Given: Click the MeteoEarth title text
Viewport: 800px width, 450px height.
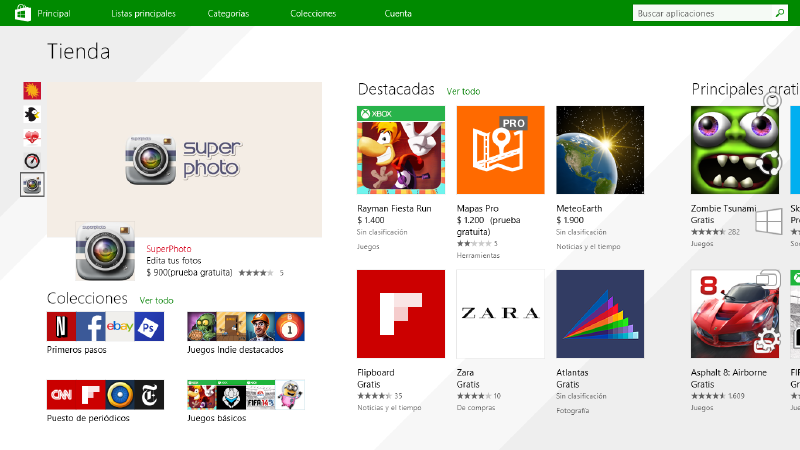Looking at the screenshot, I should click(579, 209).
